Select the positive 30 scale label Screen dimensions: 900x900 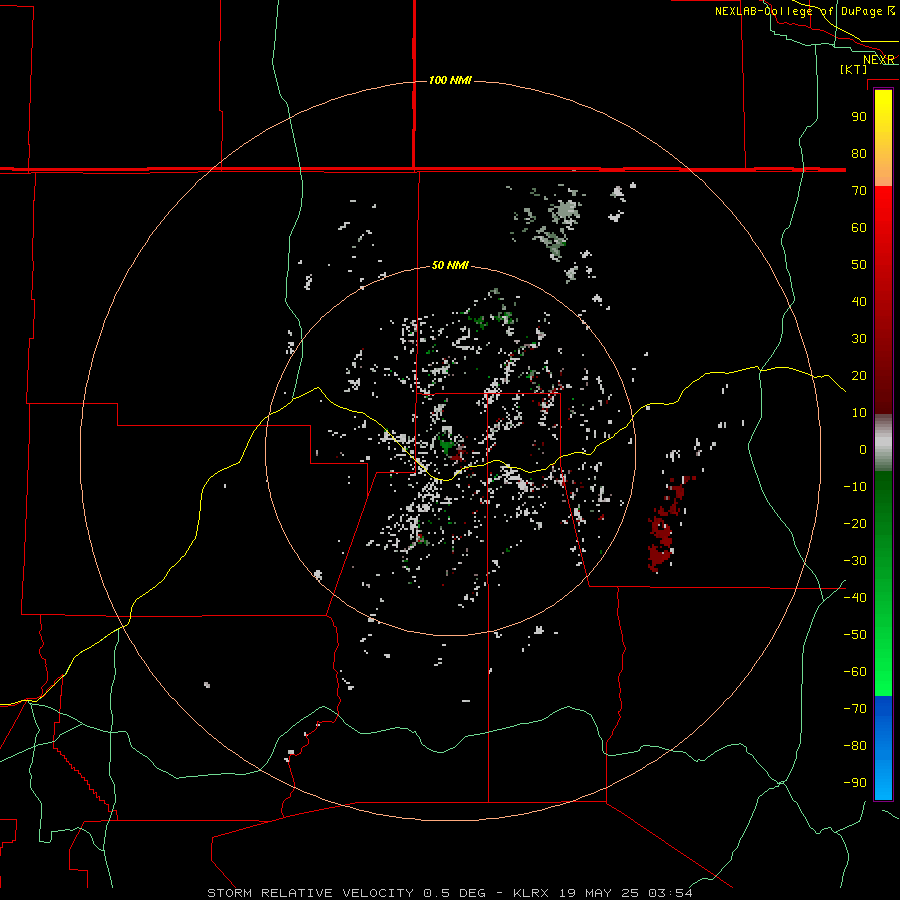(x=859, y=339)
